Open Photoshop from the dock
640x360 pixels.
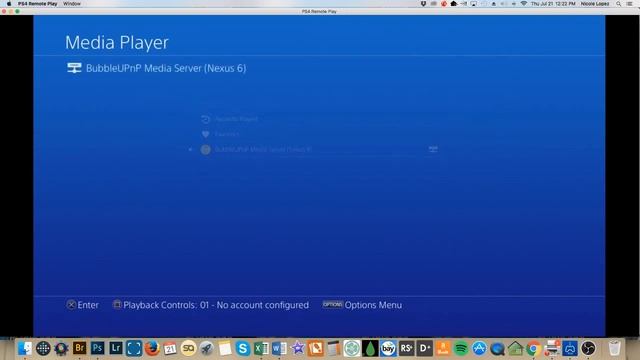[97, 348]
